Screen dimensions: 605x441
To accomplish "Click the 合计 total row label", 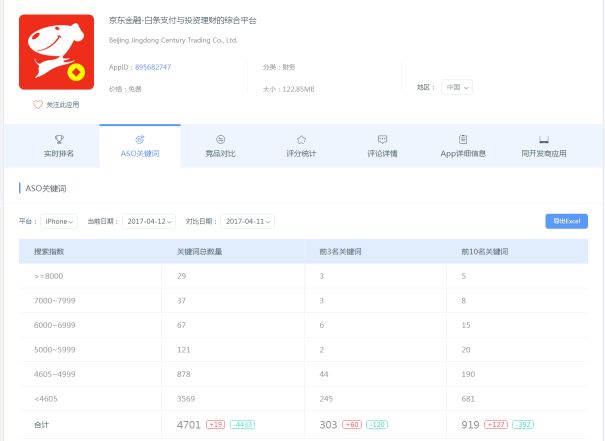I will click(x=41, y=425).
